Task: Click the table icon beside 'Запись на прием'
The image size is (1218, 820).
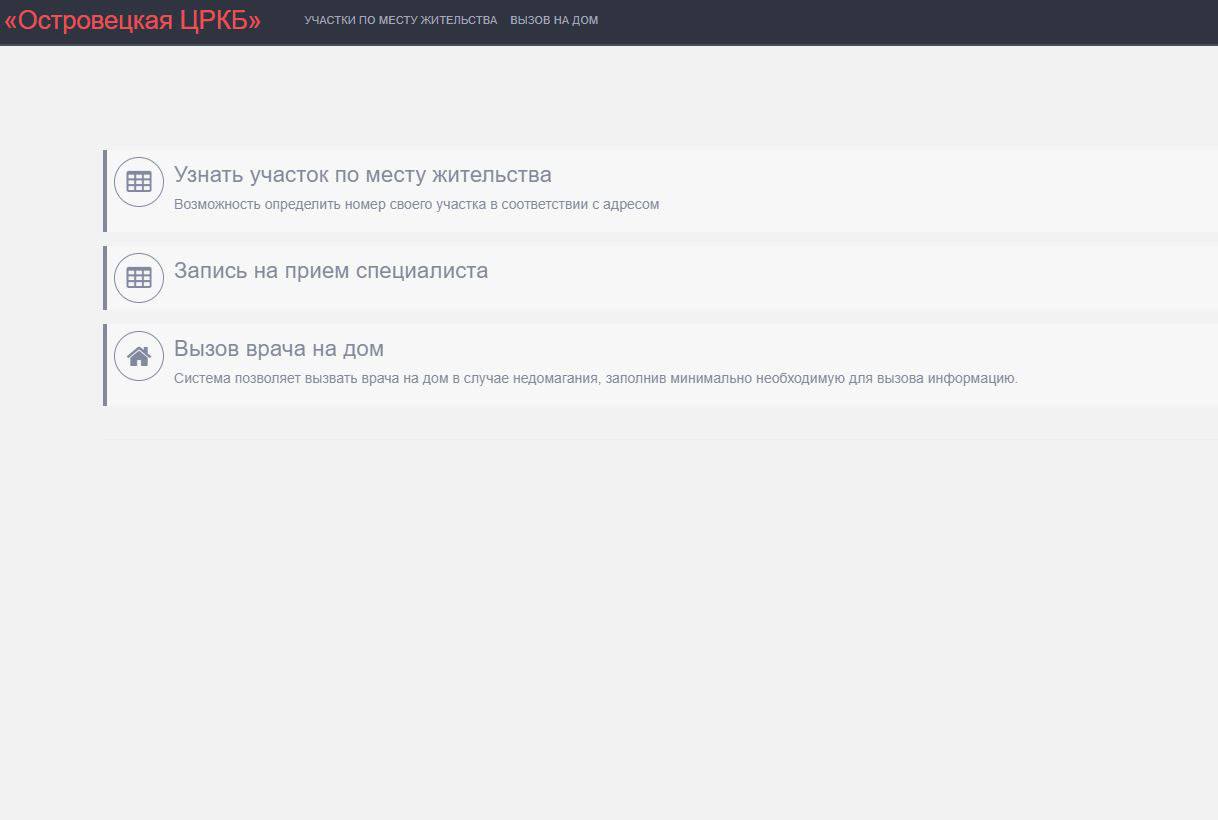Action: pos(139,278)
